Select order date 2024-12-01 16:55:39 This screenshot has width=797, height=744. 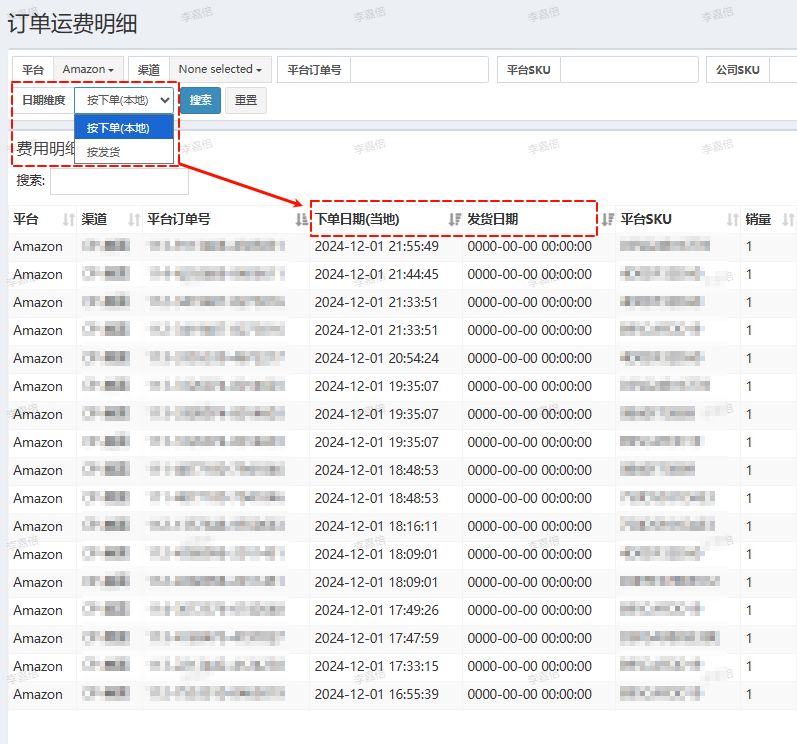pyautogui.click(x=377, y=694)
